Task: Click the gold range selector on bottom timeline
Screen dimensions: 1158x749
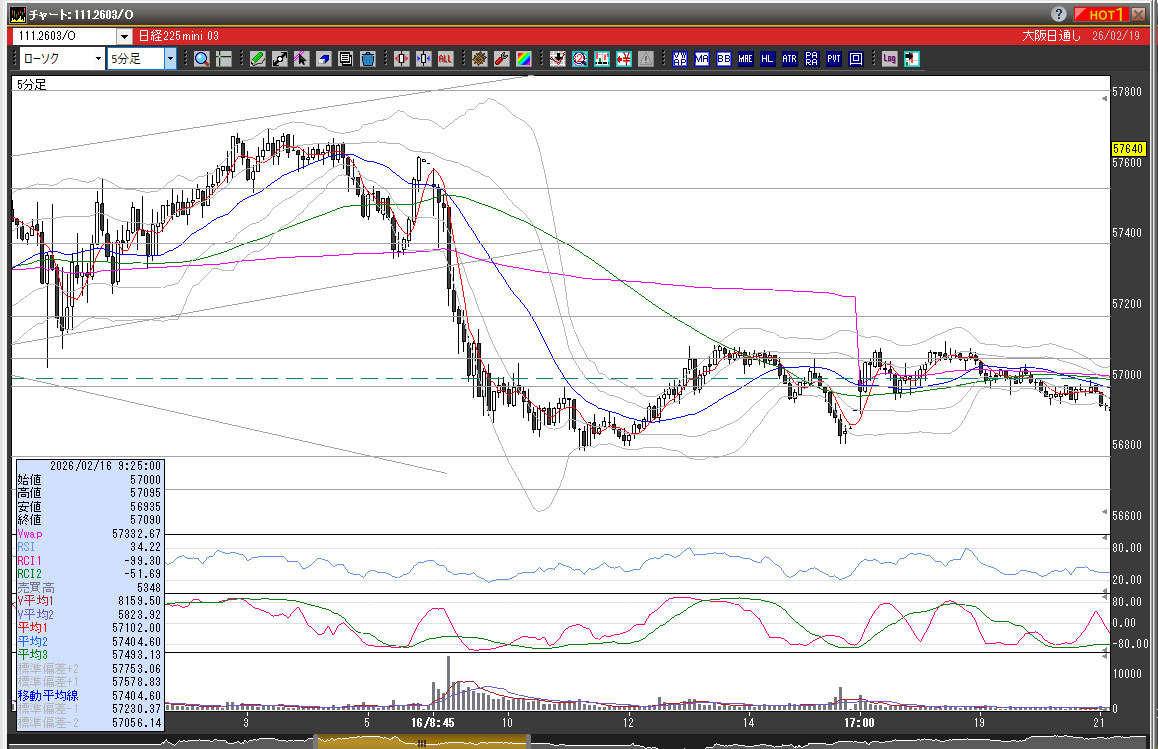Action: pos(421,742)
